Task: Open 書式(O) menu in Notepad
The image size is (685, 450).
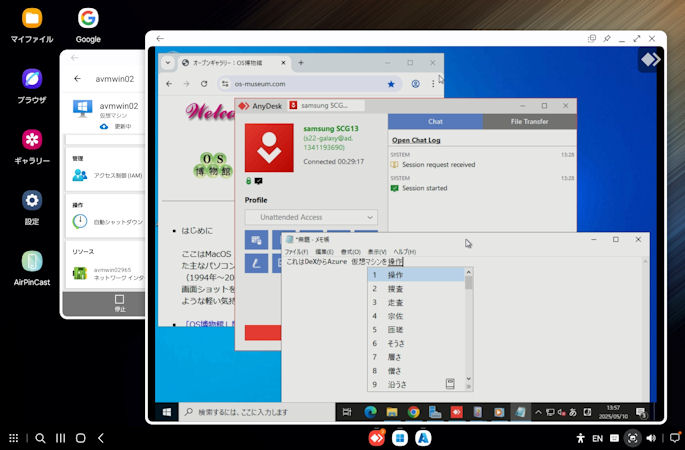Action: pos(350,252)
